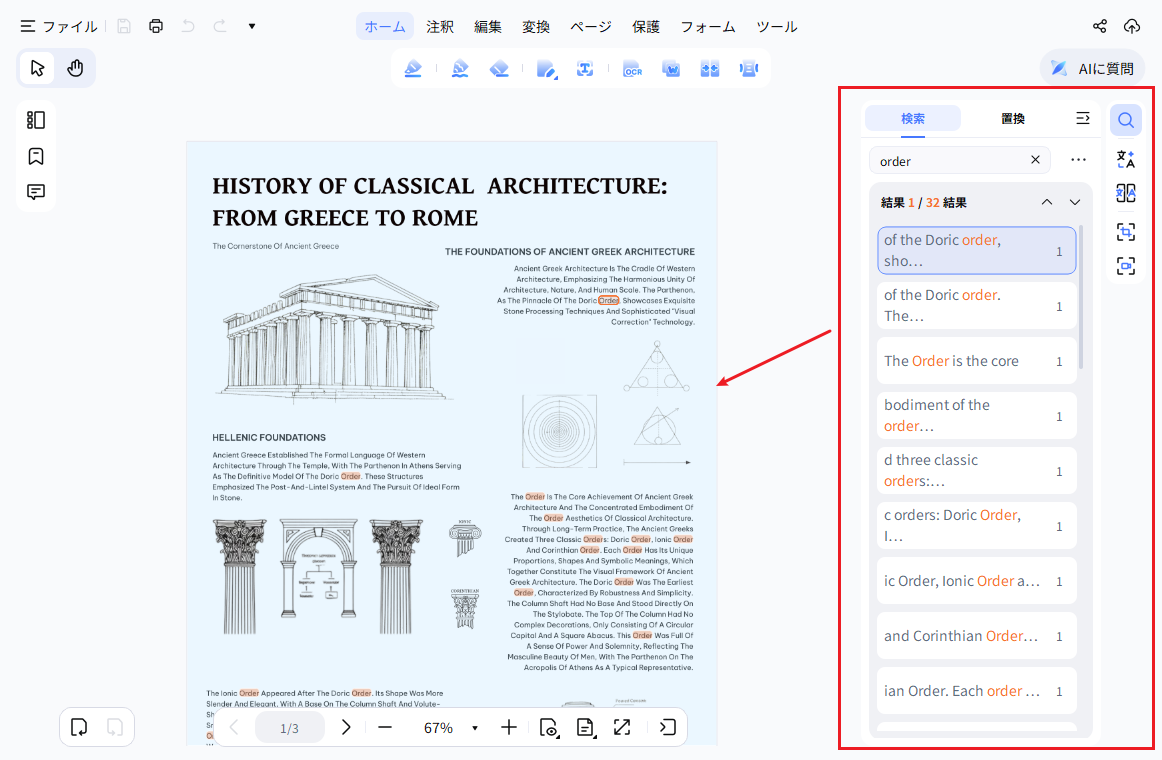This screenshot has width=1162, height=760.
Task: Select result "of the Doric order, sho…"
Action: coord(977,250)
